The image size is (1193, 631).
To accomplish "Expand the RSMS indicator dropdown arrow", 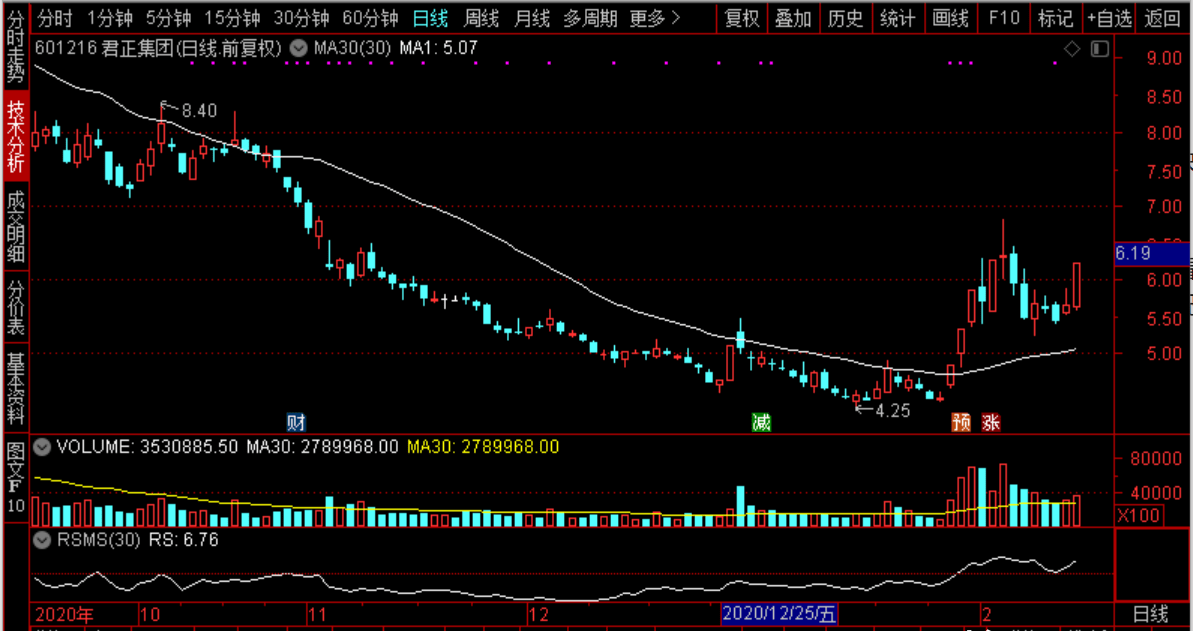I will tap(42, 539).
